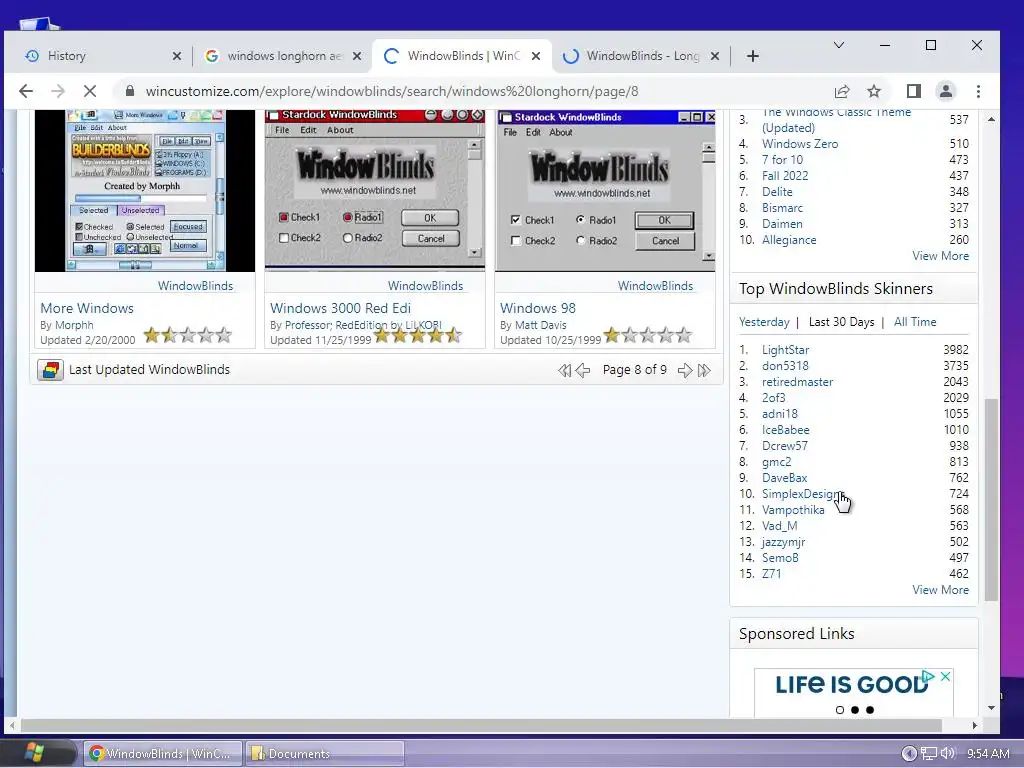The image size is (1024, 768).
Task: Show All Time top skinners
Action: click(915, 322)
